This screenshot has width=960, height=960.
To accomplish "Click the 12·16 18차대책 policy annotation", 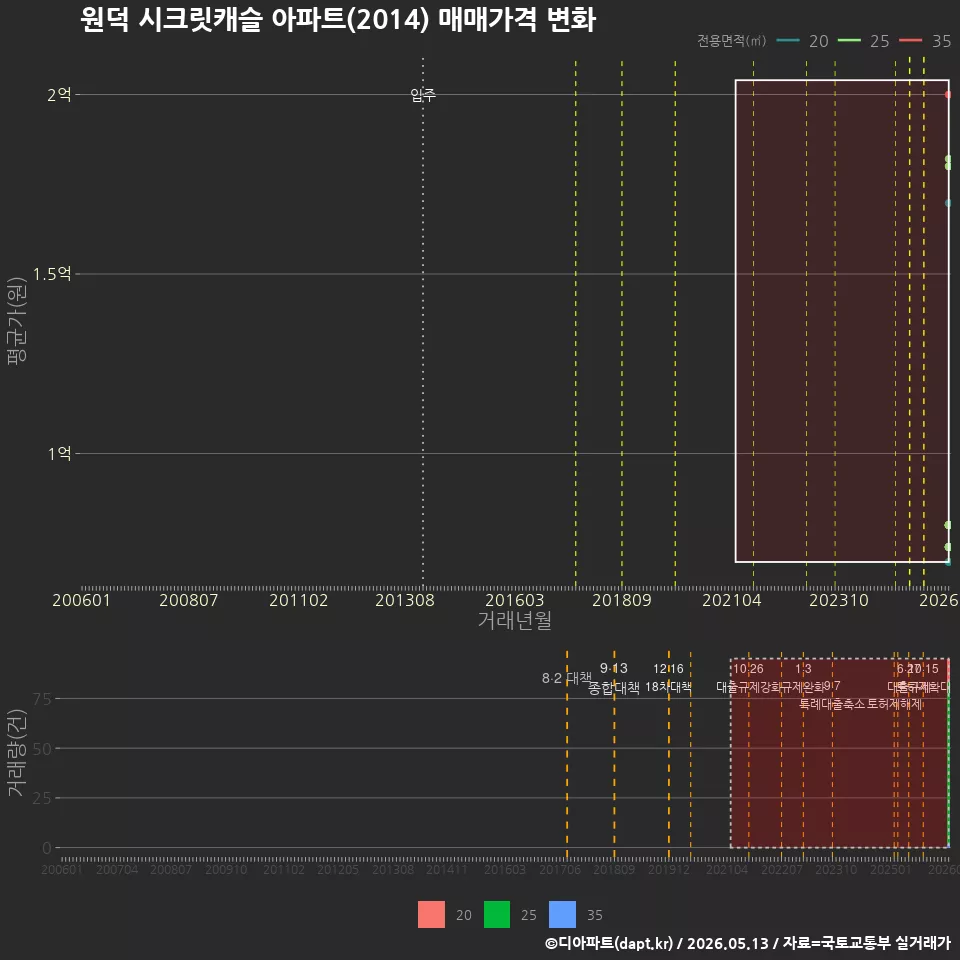I will (x=668, y=678).
